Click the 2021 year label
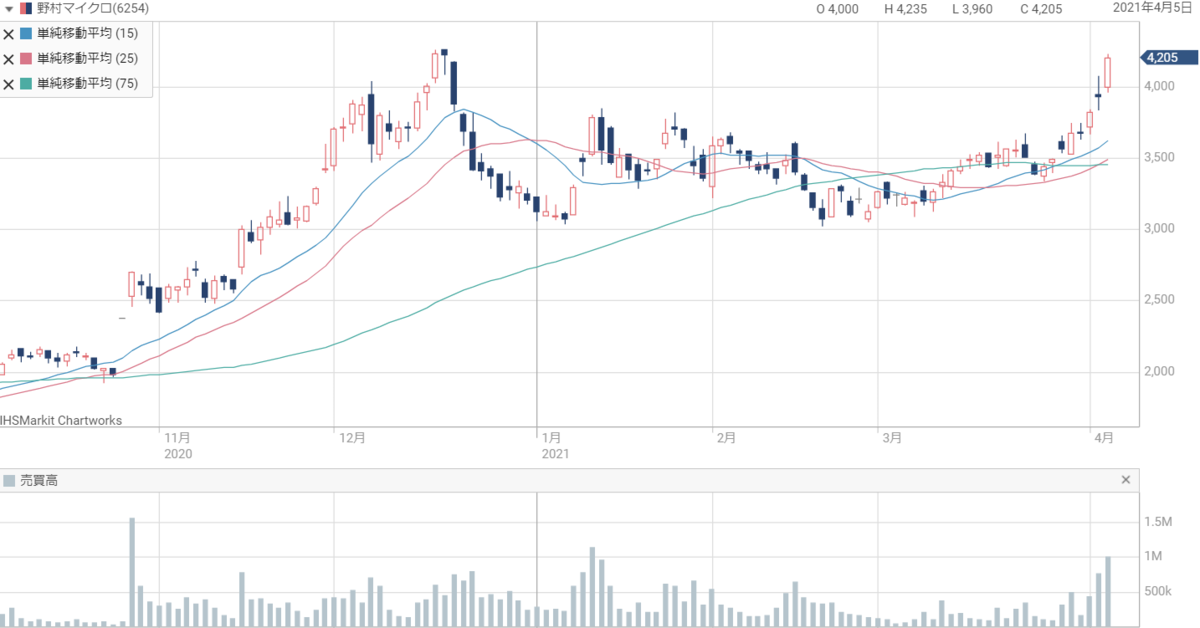 (555, 454)
